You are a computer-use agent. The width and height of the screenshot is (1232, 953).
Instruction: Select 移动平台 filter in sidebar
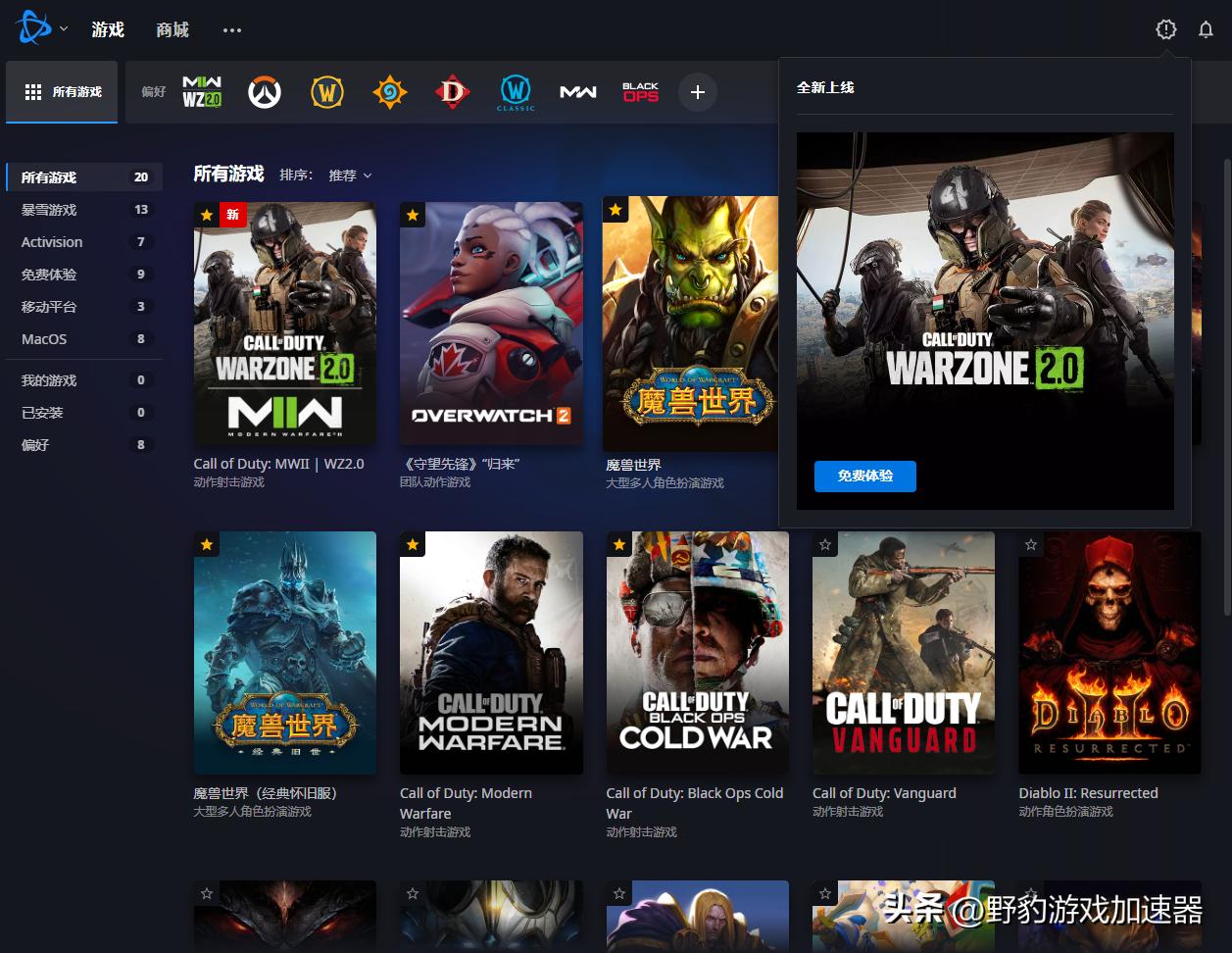84,307
